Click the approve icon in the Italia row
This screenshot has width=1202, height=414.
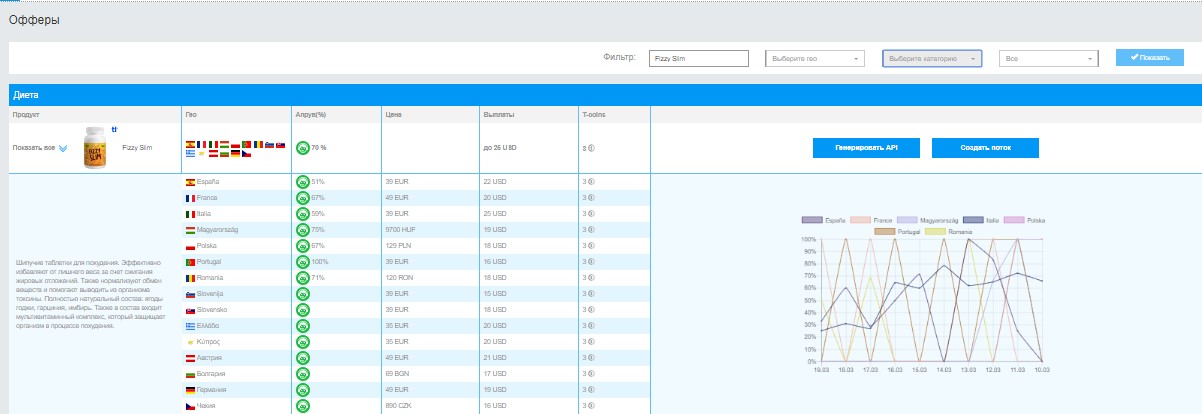coord(302,214)
